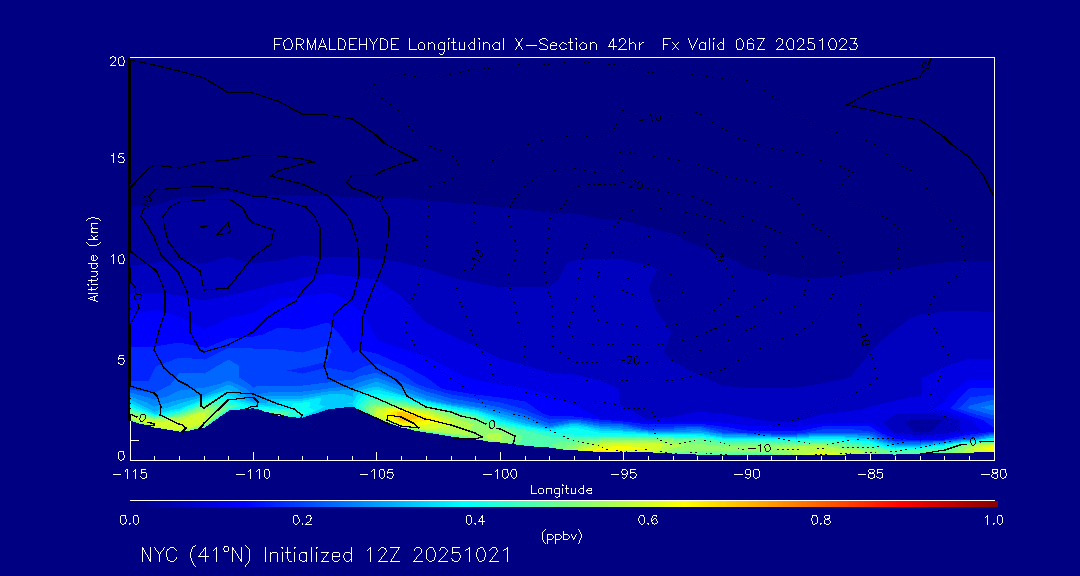Click the 'Fx Valid 06Z 20251023' text
The width and height of the screenshot is (1080, 576).
(760, 45)
